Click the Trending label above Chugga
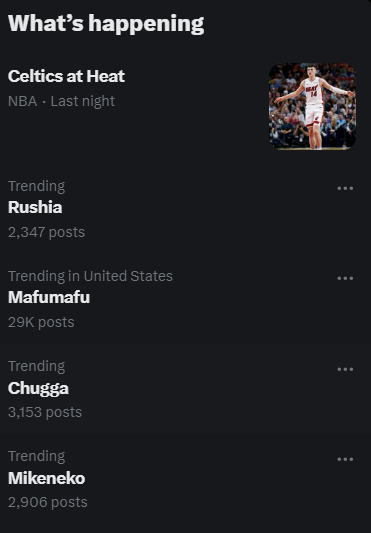 click(x=36, y=367)
